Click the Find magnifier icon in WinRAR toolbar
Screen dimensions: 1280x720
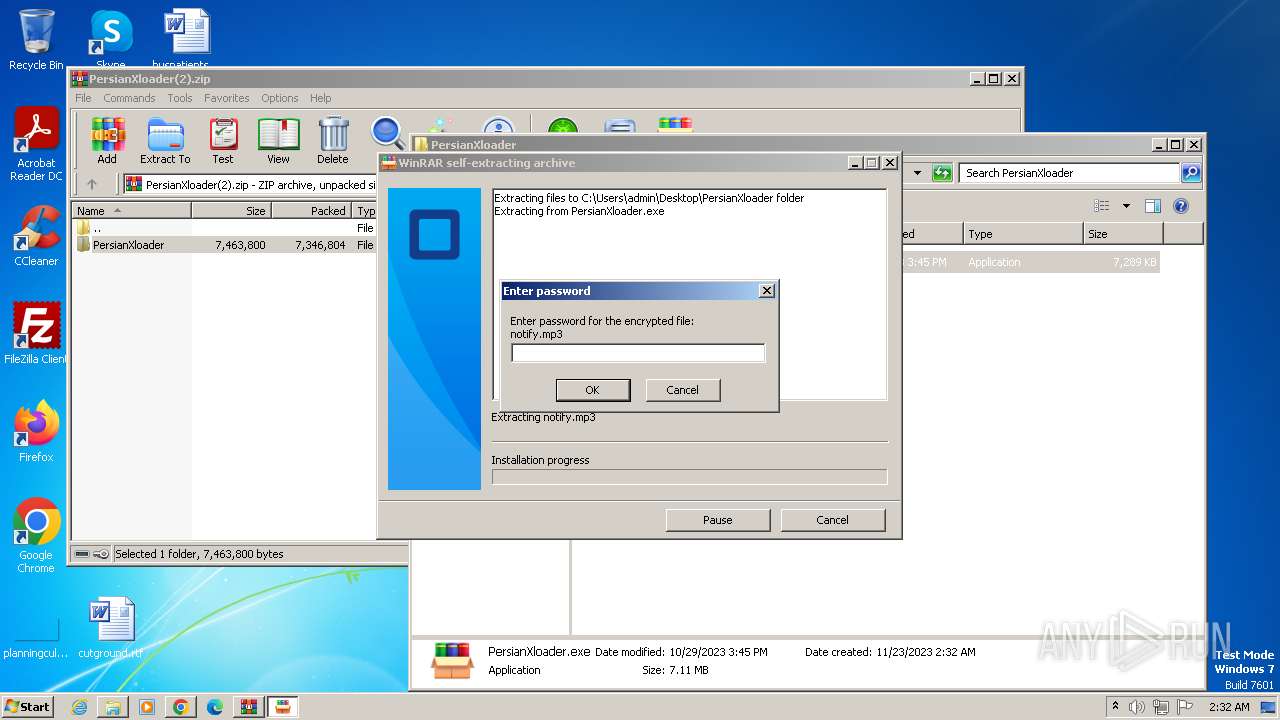tap(387, 133)
